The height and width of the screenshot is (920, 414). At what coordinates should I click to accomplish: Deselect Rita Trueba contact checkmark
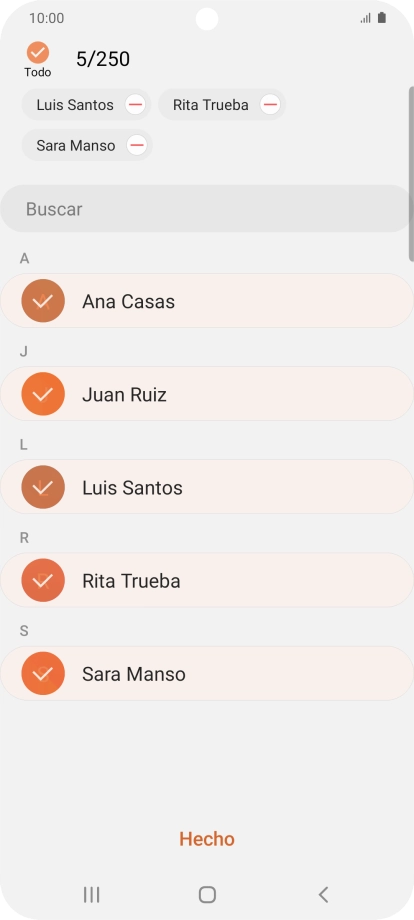click(x=43, y=580)
